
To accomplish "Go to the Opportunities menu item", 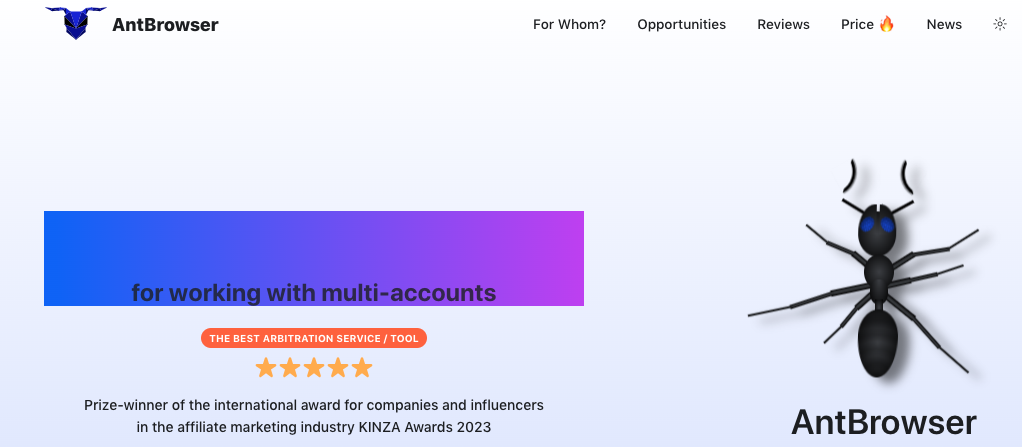I will 681,24.
